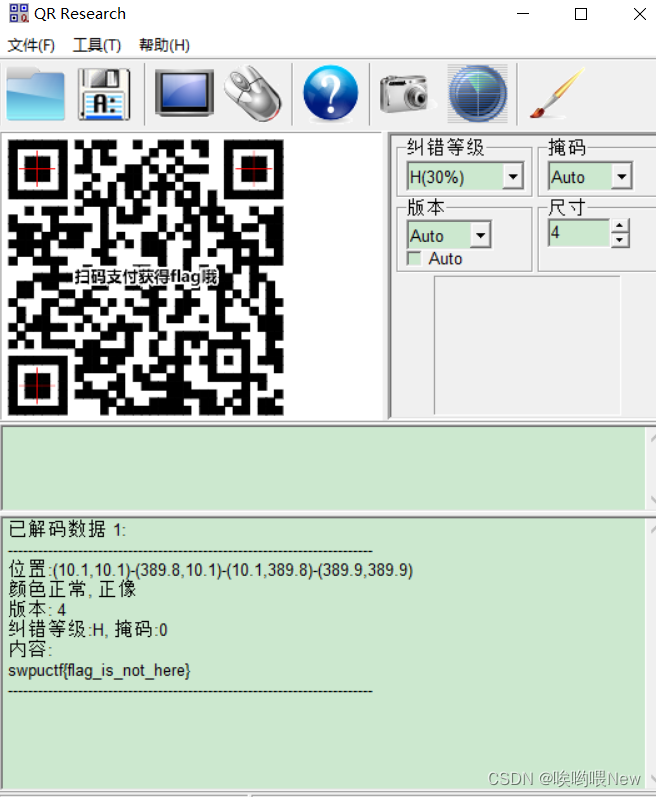This screenshot has height=797, width=656.
Task: Expand the 掩码 Auto dropdown
Action: [622, 177]
